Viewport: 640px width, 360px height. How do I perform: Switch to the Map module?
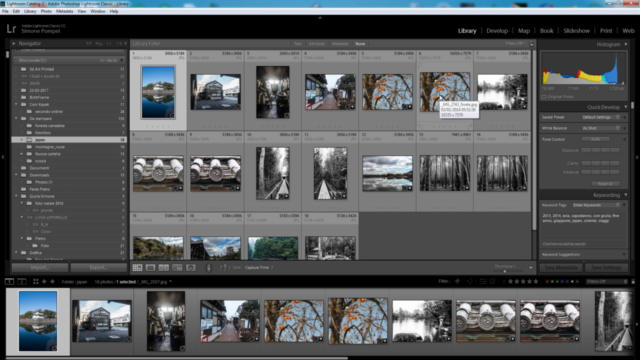pyautogui.click(x=524, y=31)
